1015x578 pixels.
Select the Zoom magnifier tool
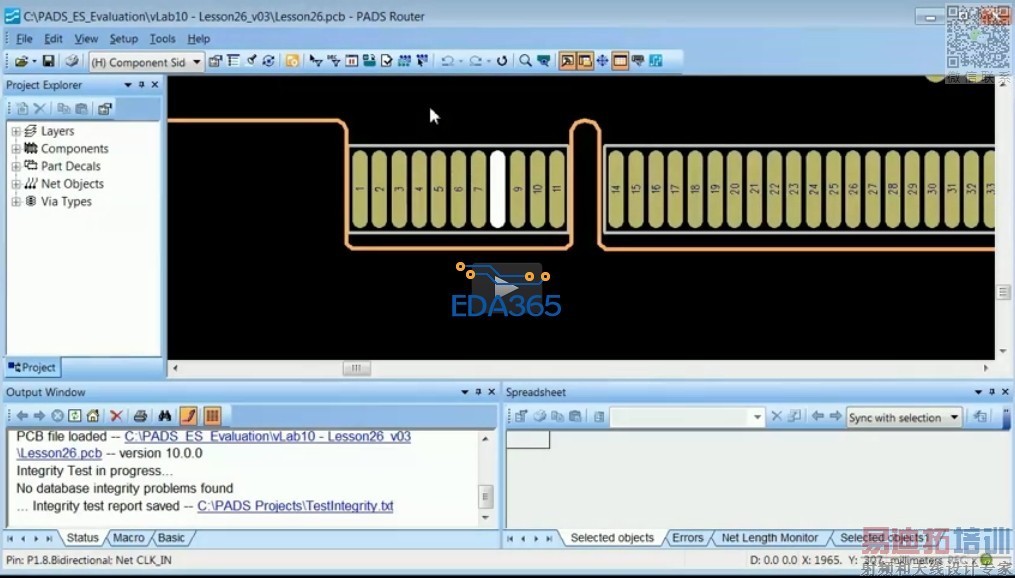(x=525, y=61)
